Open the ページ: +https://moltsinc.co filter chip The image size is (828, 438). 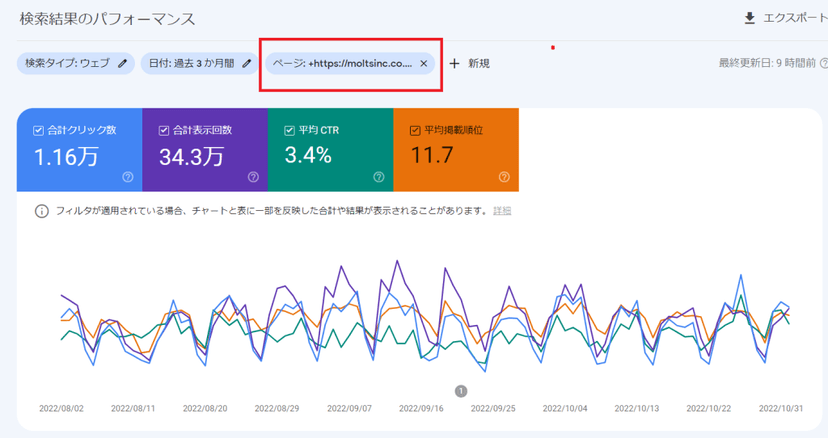click(x=350, y=63)
